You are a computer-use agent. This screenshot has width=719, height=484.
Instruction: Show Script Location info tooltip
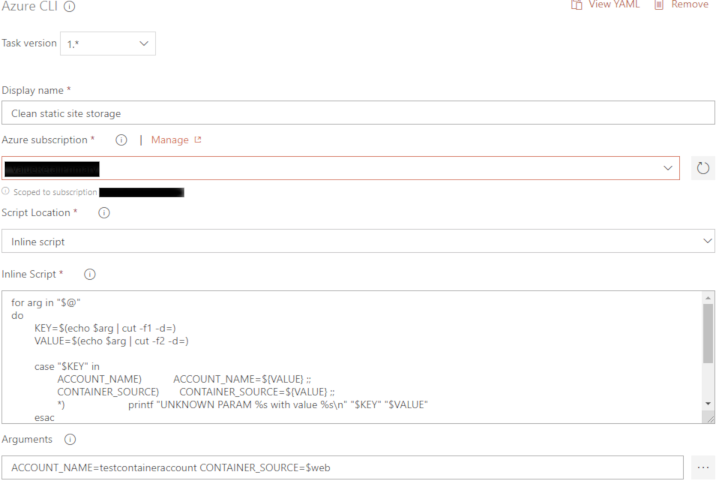(x=104, y=213)
